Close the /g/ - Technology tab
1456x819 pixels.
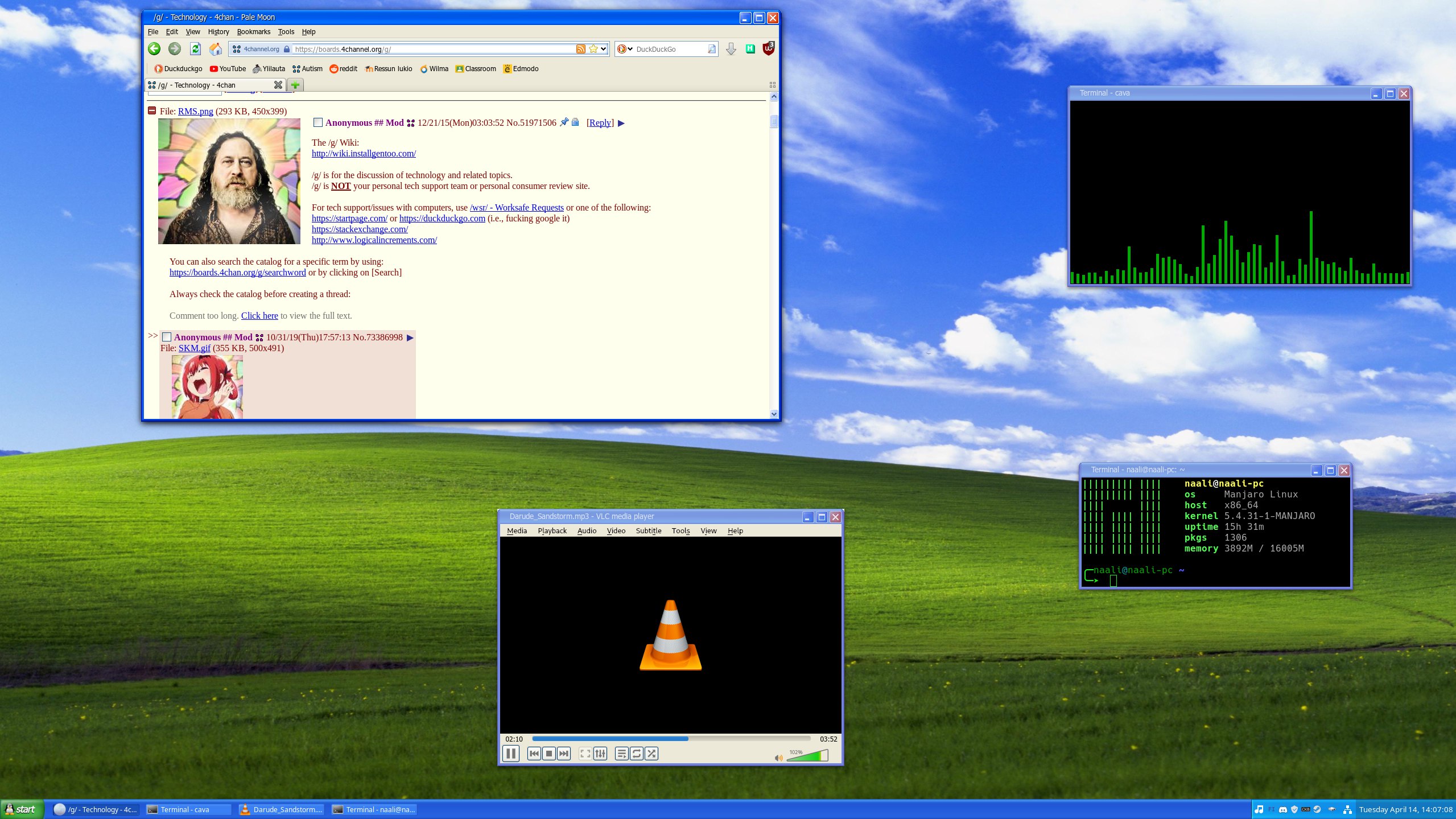(x=278, y=85)
